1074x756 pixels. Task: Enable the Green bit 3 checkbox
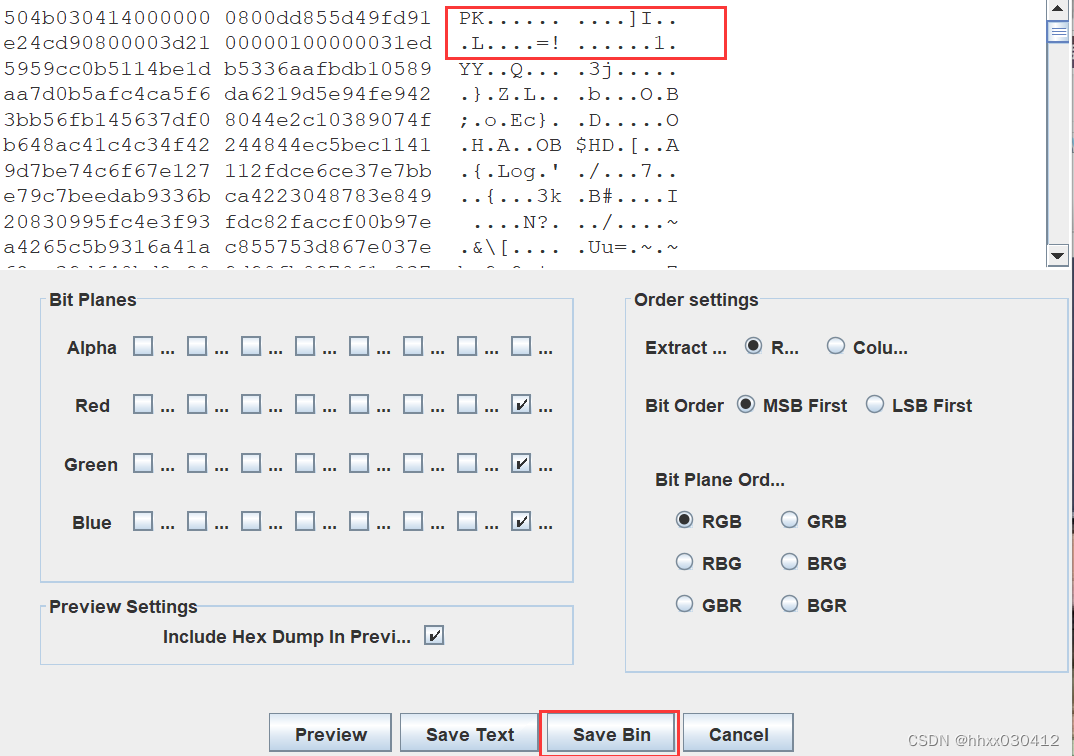(359, 464)
